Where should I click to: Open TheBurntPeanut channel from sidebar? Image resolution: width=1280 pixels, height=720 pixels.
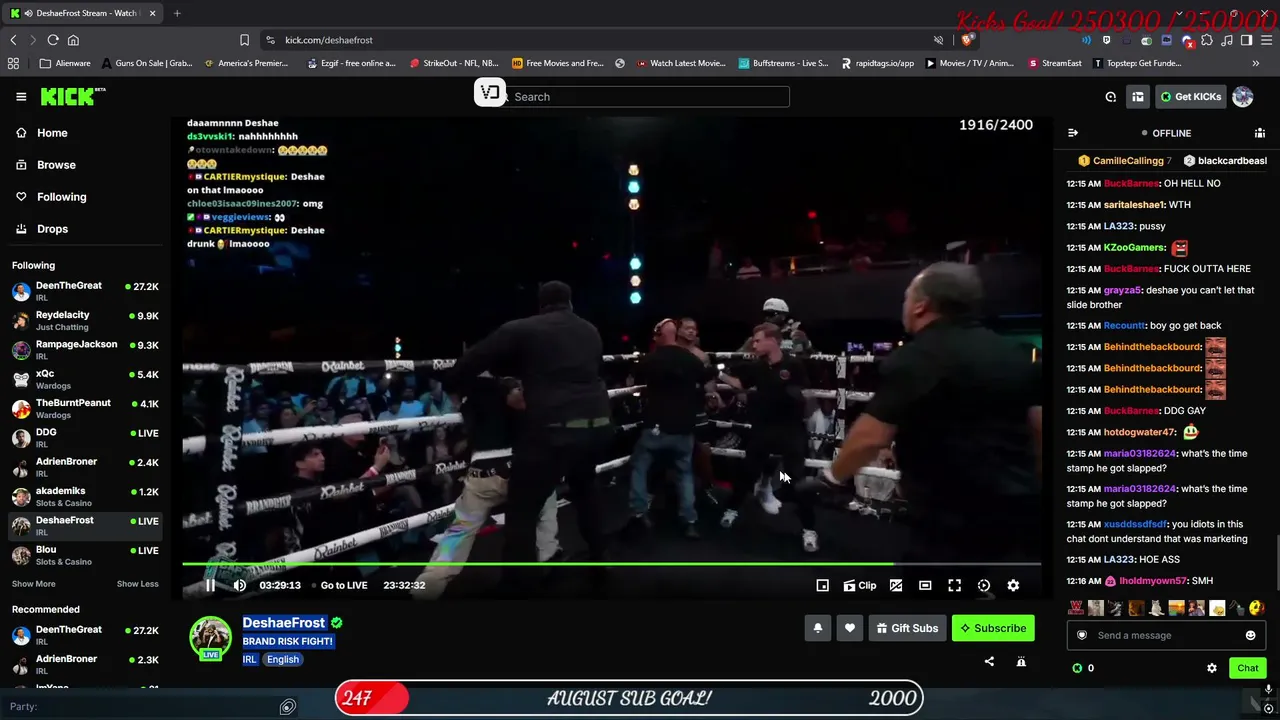(x=85, y=409)
